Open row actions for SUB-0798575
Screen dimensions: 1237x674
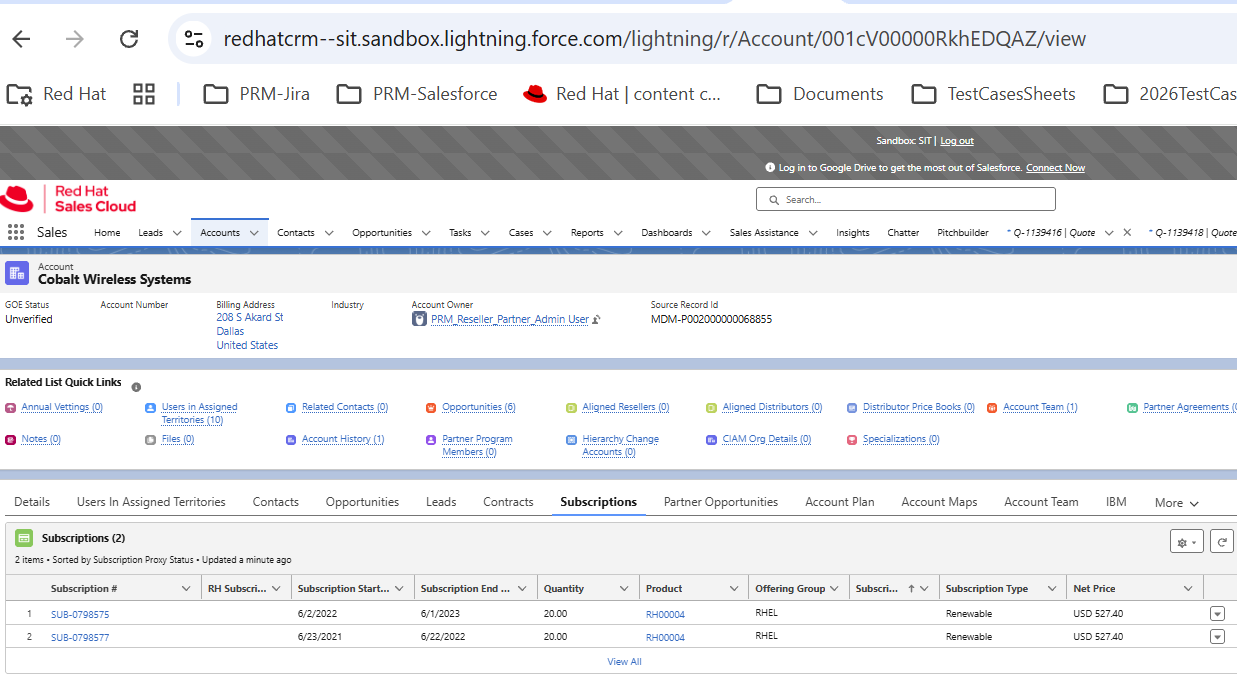tap(1217, 614)
